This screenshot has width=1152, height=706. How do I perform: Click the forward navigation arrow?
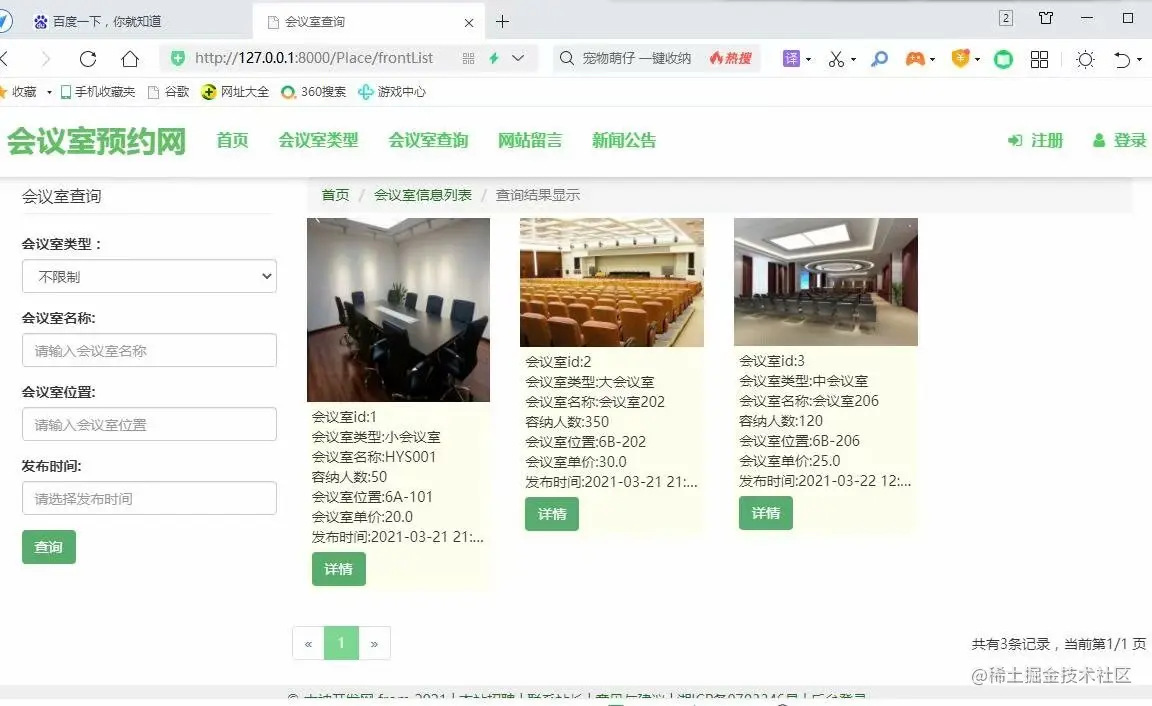pos(46,59)
